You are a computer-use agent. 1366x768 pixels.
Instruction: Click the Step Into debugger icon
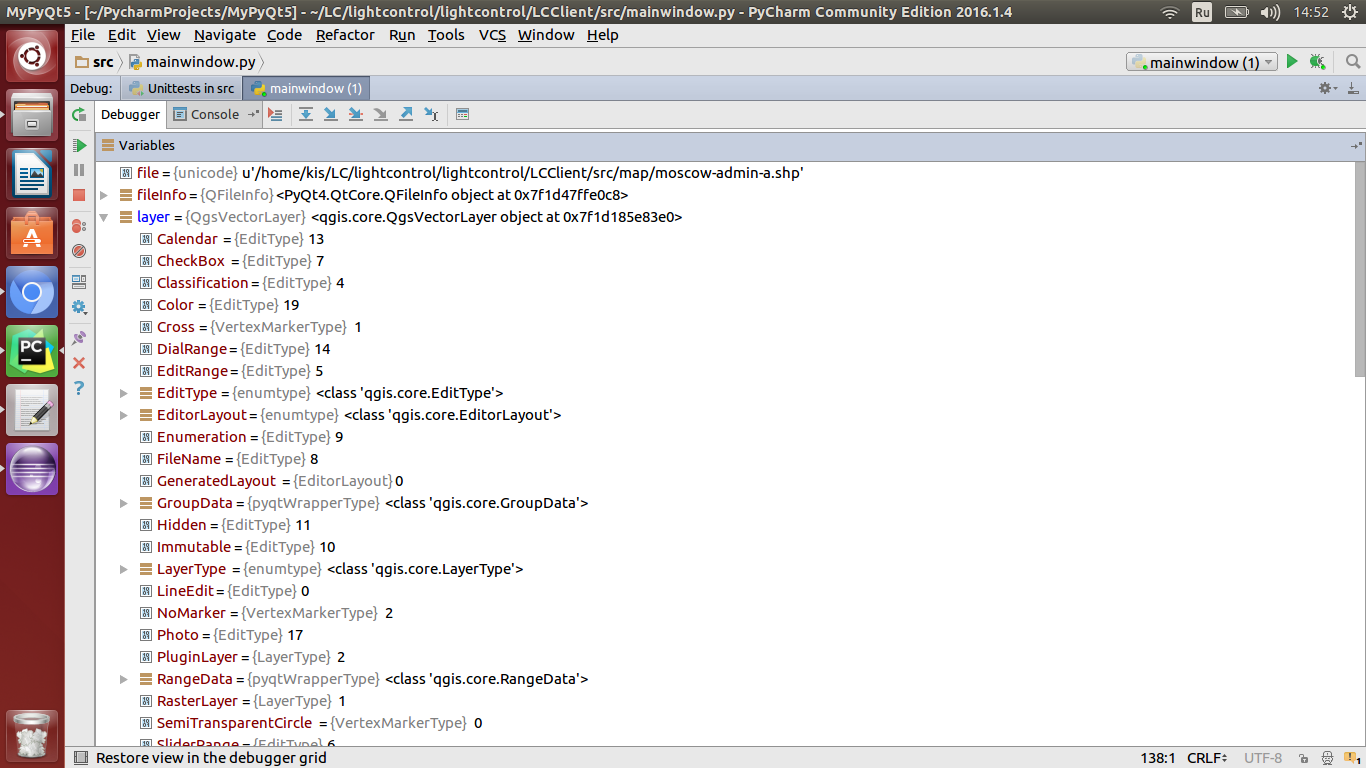(330, 114)
